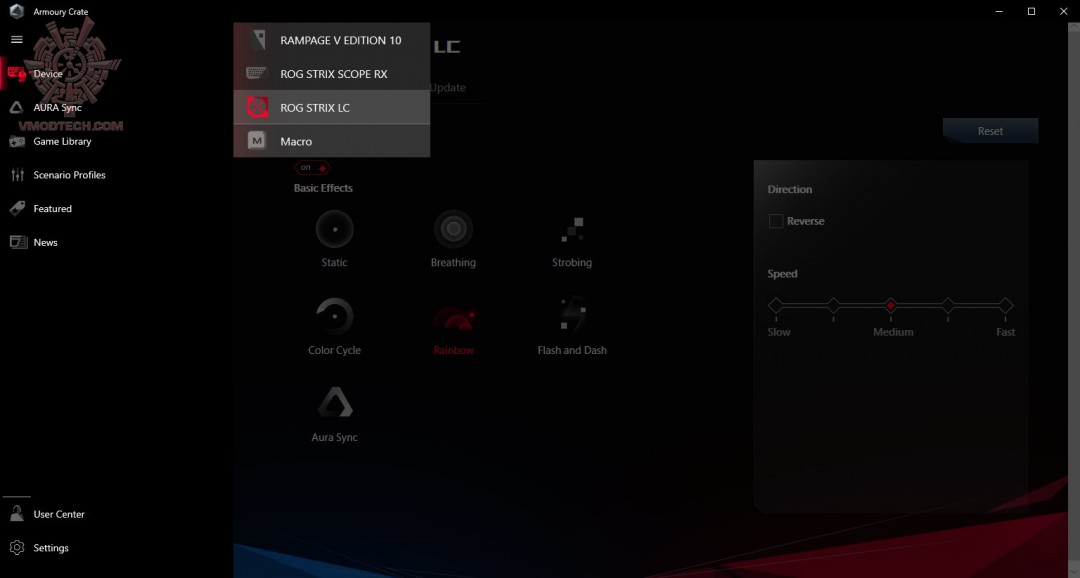Click the Strobing label
Image resolution: width=1080 pixels, height=578 pixels.
click(572, 262)
